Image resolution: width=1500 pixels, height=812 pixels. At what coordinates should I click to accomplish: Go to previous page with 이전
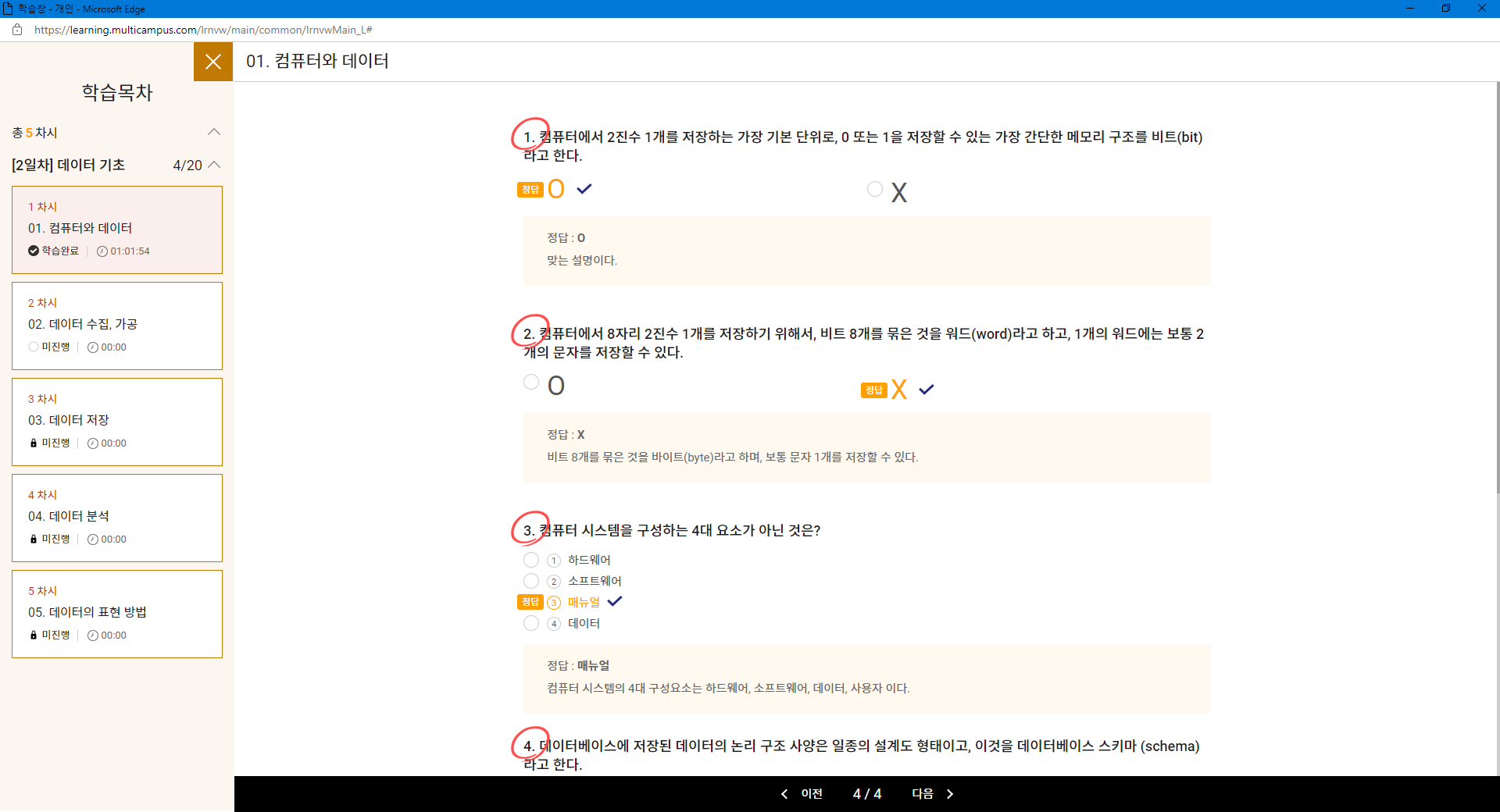point(802,794)
